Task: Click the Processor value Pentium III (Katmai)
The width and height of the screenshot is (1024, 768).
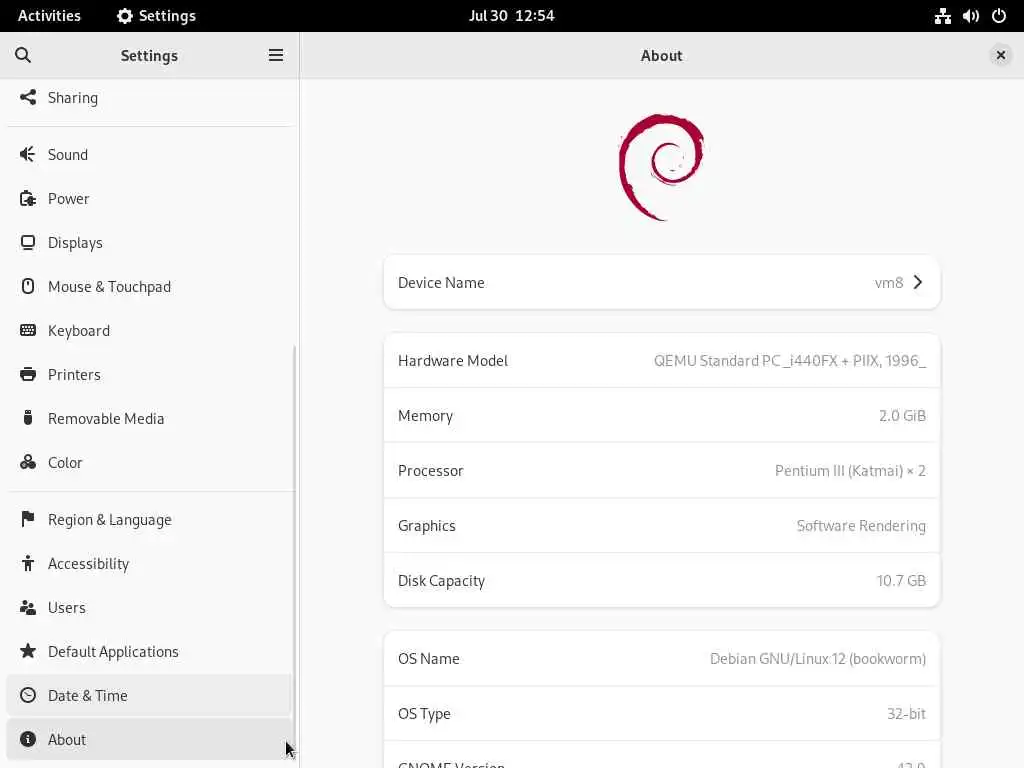Action: click(850, 470)
